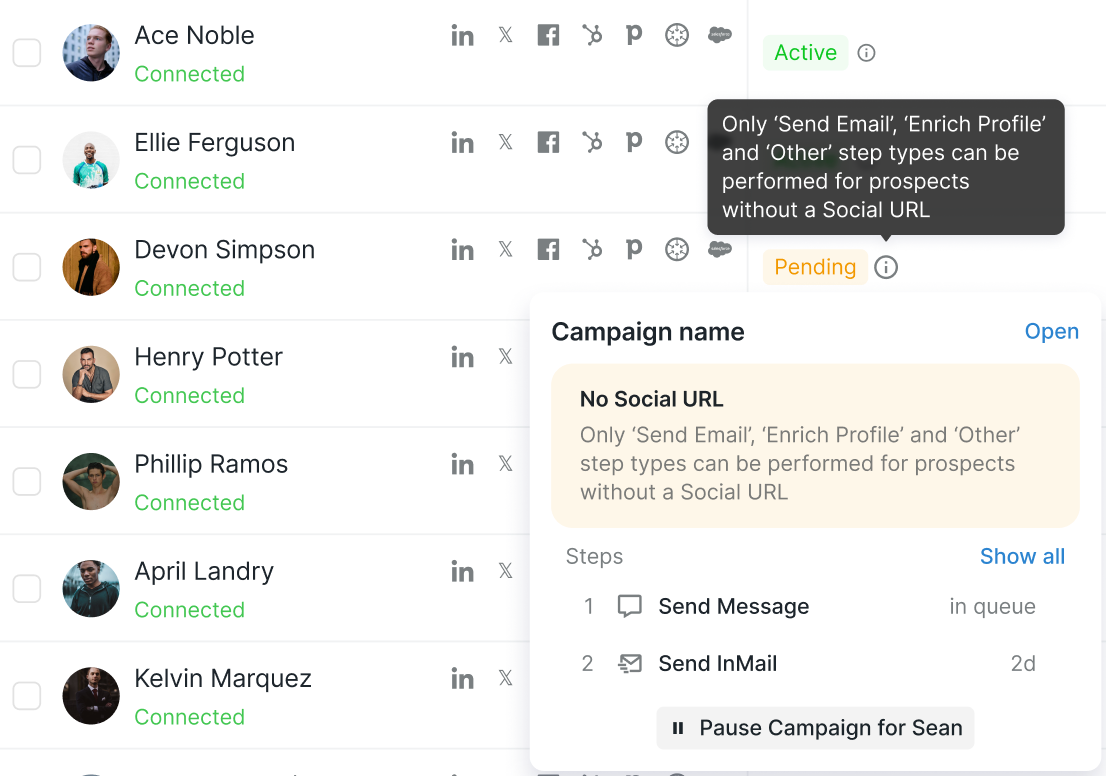1106x776 pixels.
Task: Open the campaign via the Open link
Action: pos(1051,332)
